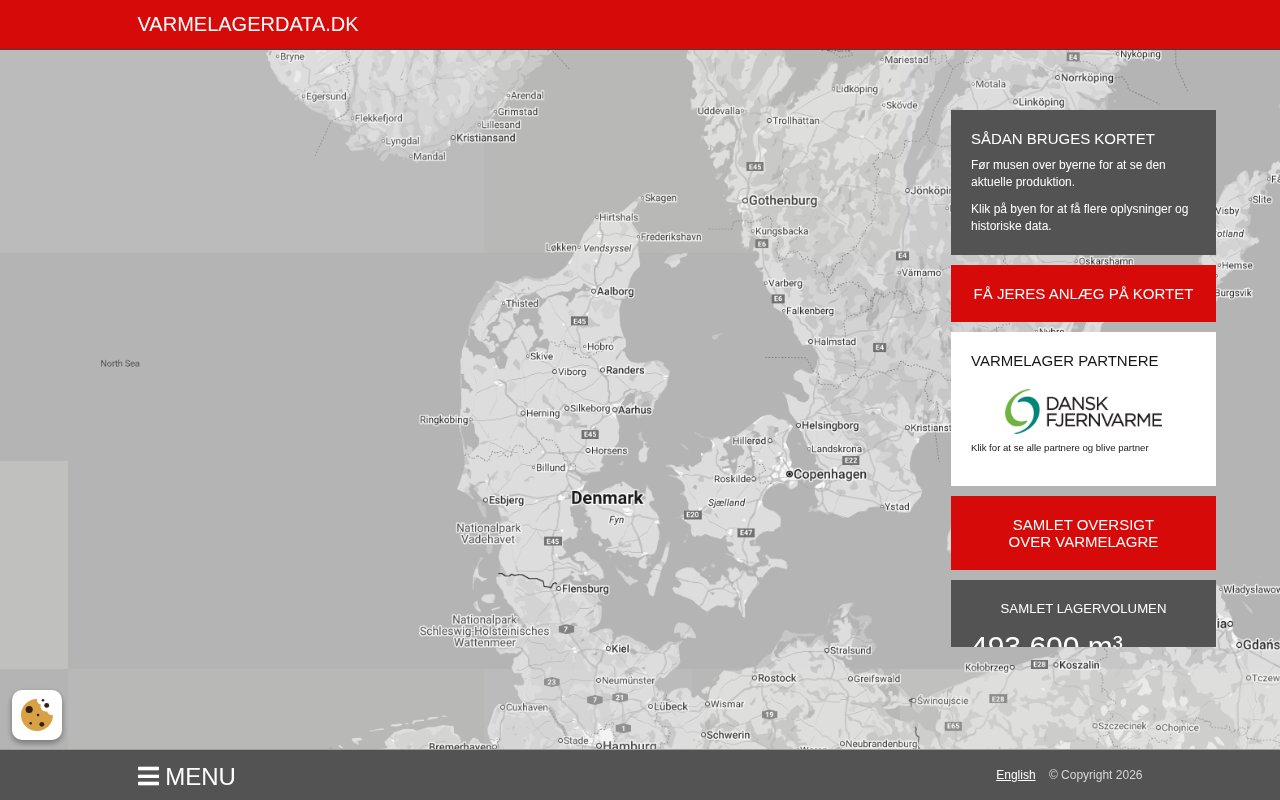Switch language via the English link
Screen dimensions: 1280x800
(1015, 775)
